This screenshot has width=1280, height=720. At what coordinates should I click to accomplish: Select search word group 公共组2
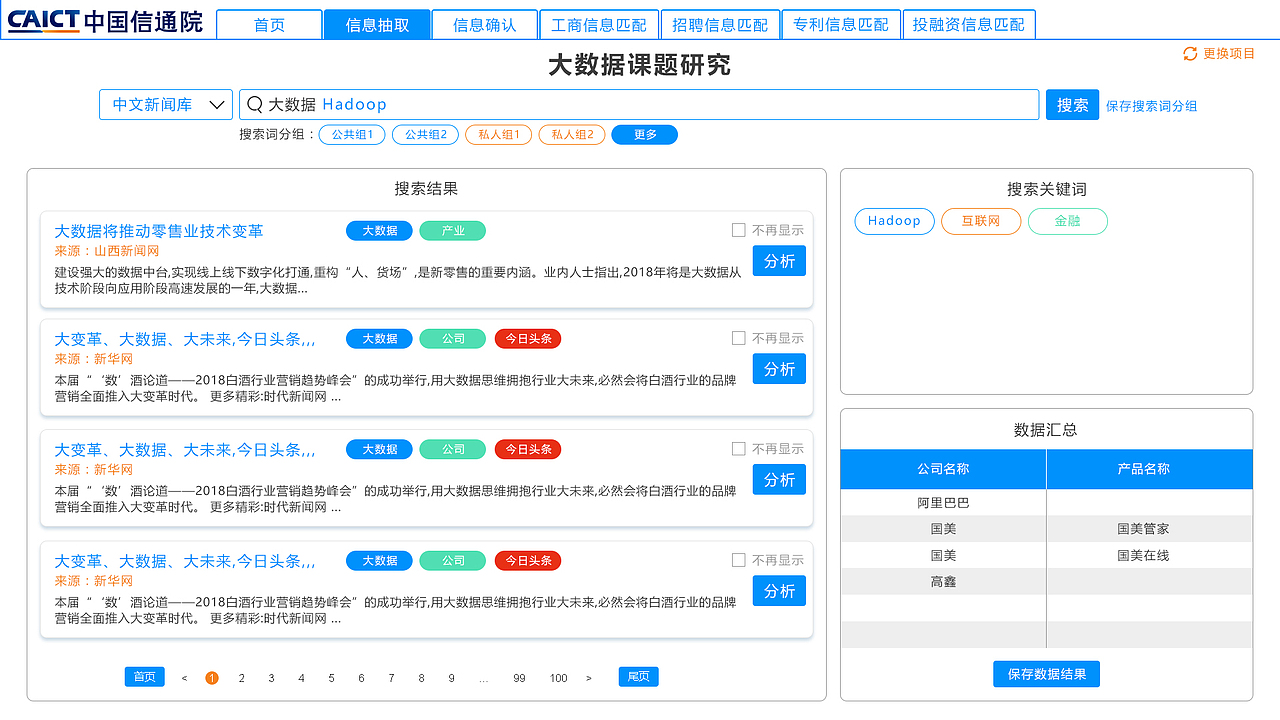point(425,134)
